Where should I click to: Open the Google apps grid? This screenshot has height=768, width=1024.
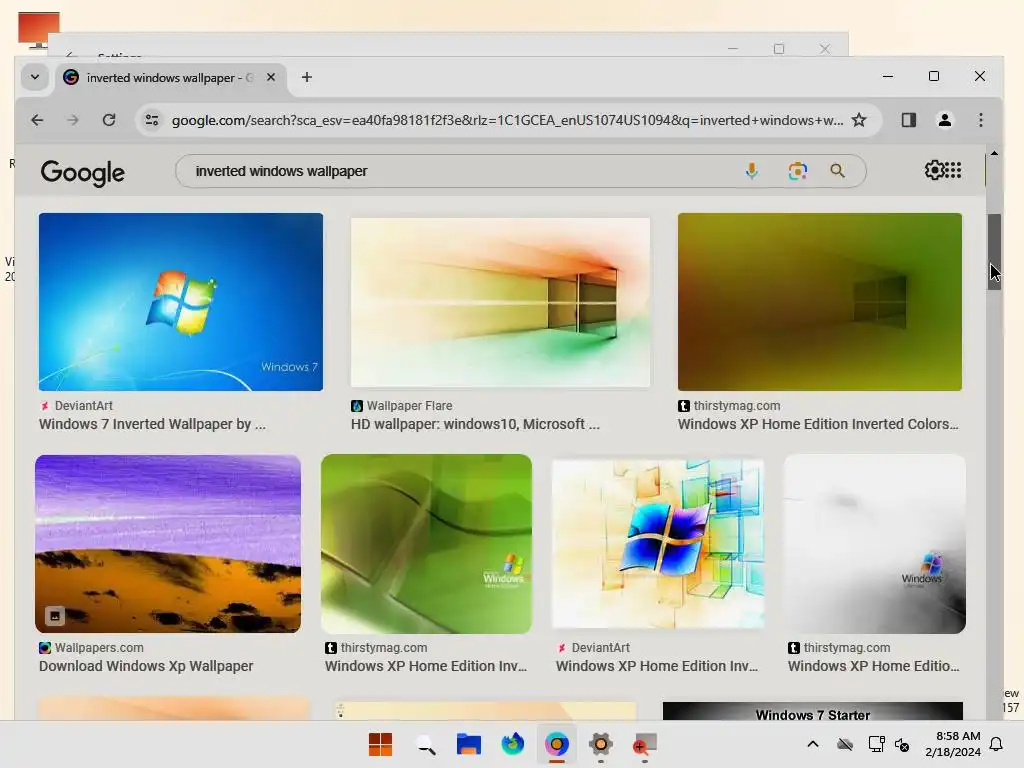coord(953,170)
